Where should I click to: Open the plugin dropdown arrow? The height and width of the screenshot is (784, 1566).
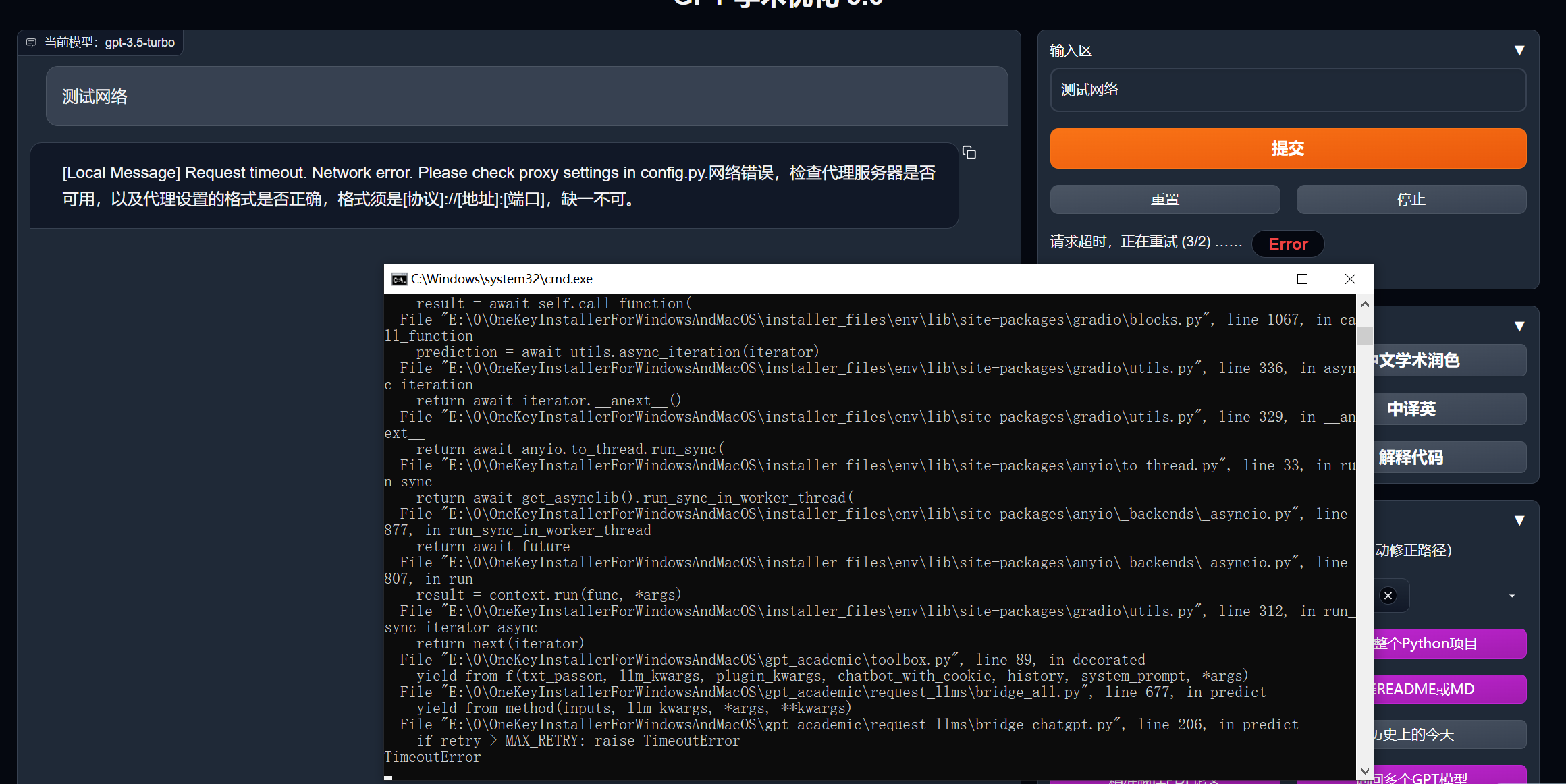pyautogui.click(x=1512, y=596)
